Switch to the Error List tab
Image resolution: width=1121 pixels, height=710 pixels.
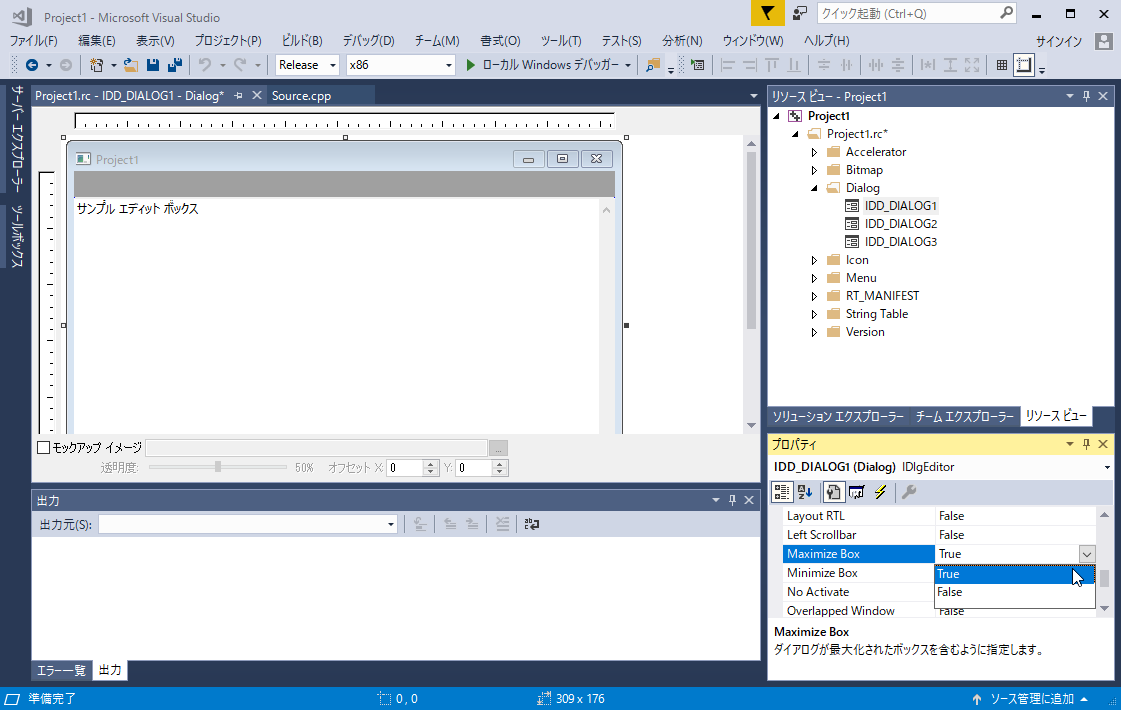[x=61, y=670]
